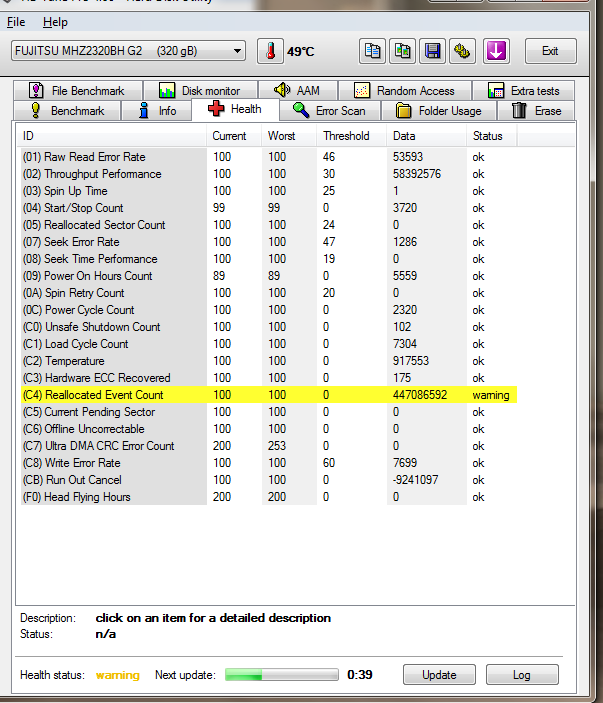
Task: Click the 49°C temperature readout
Action: click(x=301, y=52)
